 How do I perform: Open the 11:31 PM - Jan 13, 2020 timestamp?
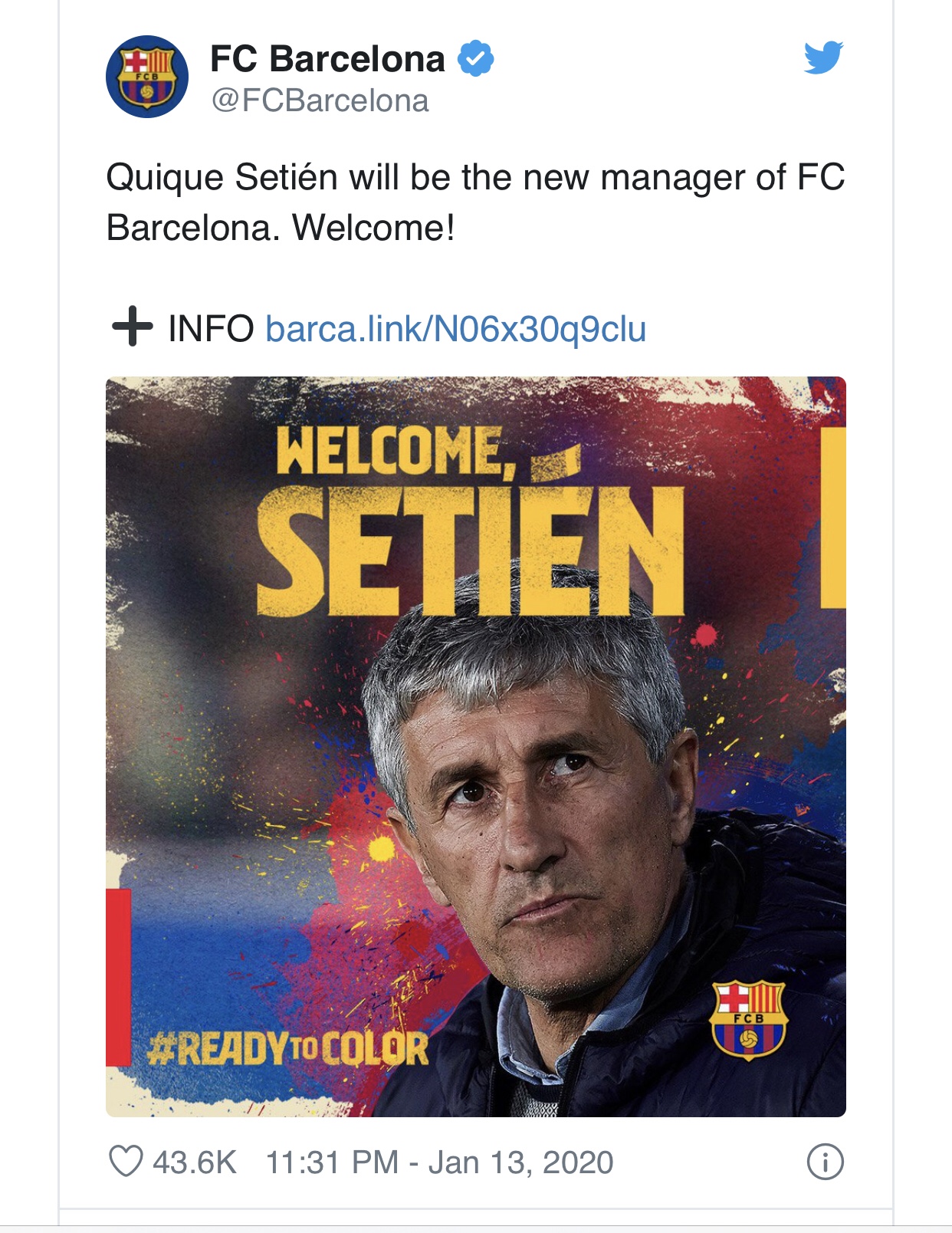(x=439, y=1162)
